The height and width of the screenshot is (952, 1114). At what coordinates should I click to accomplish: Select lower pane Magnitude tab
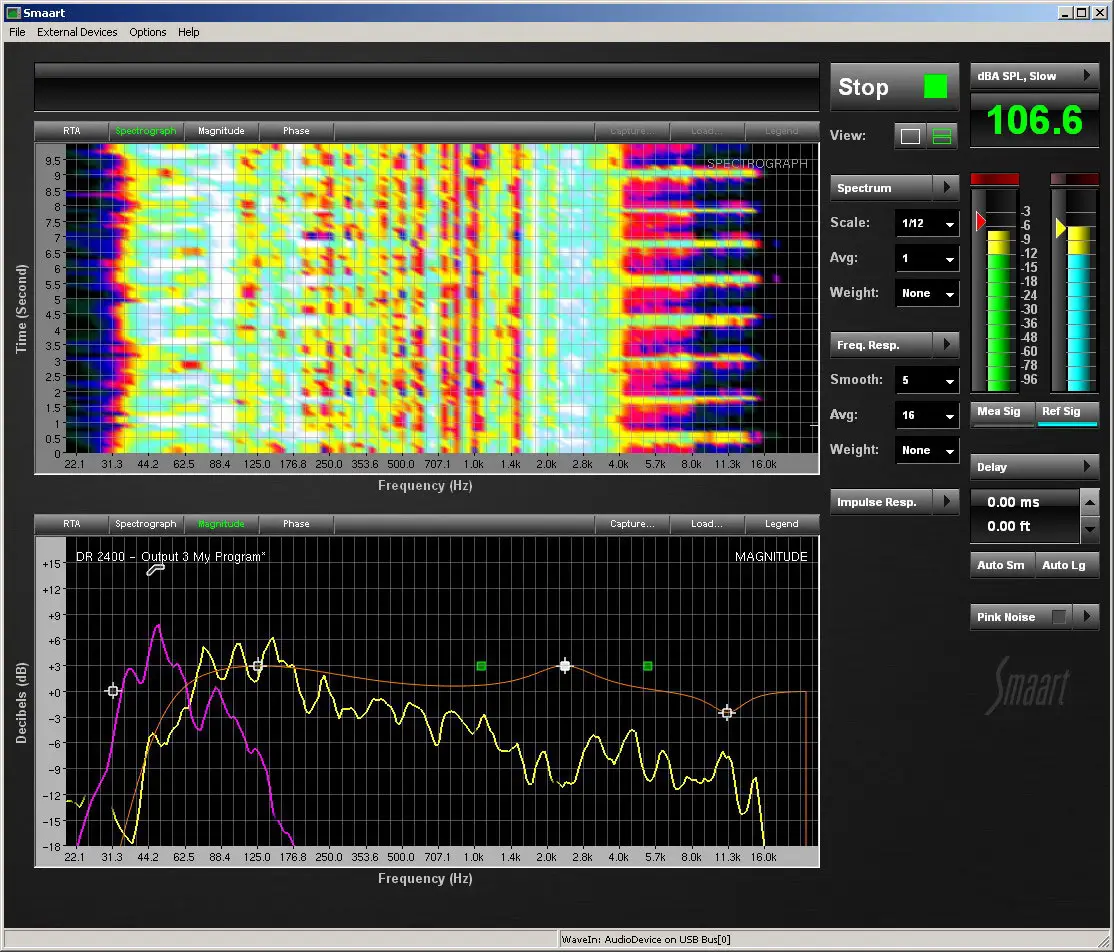(221, 524)
